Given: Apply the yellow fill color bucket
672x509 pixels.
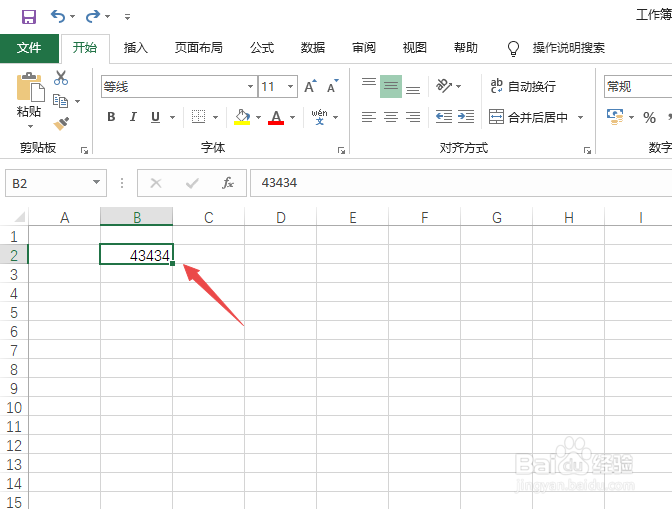Looking at the screenshot, I should coord(242,117).
